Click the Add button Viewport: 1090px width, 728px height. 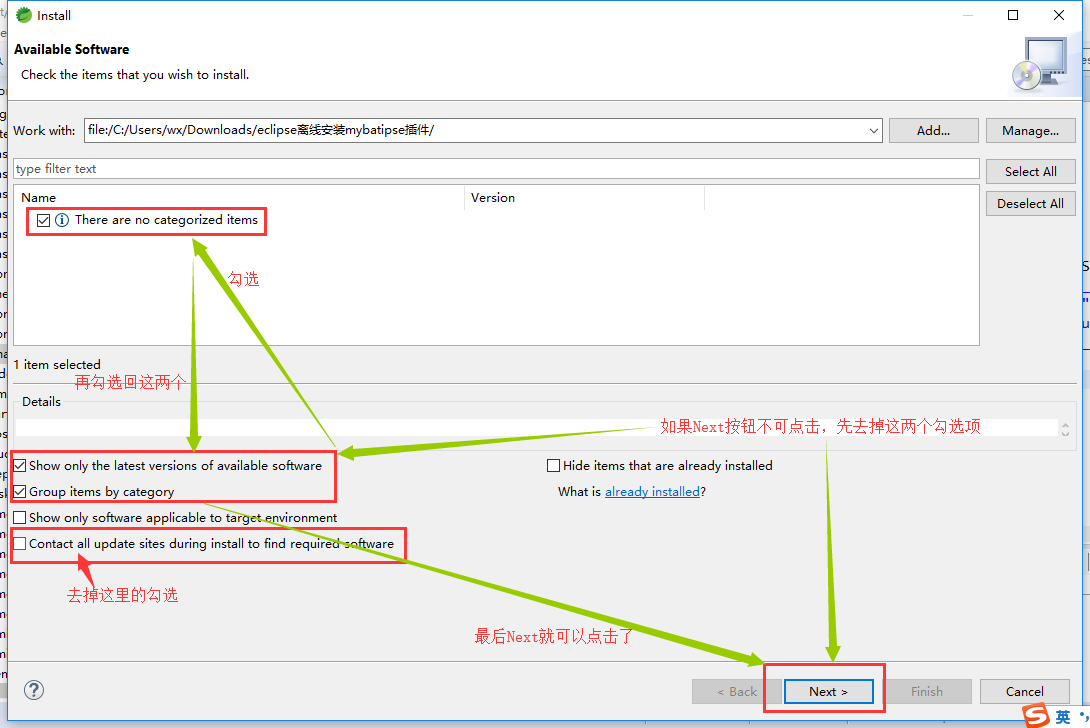pos(932,130)
